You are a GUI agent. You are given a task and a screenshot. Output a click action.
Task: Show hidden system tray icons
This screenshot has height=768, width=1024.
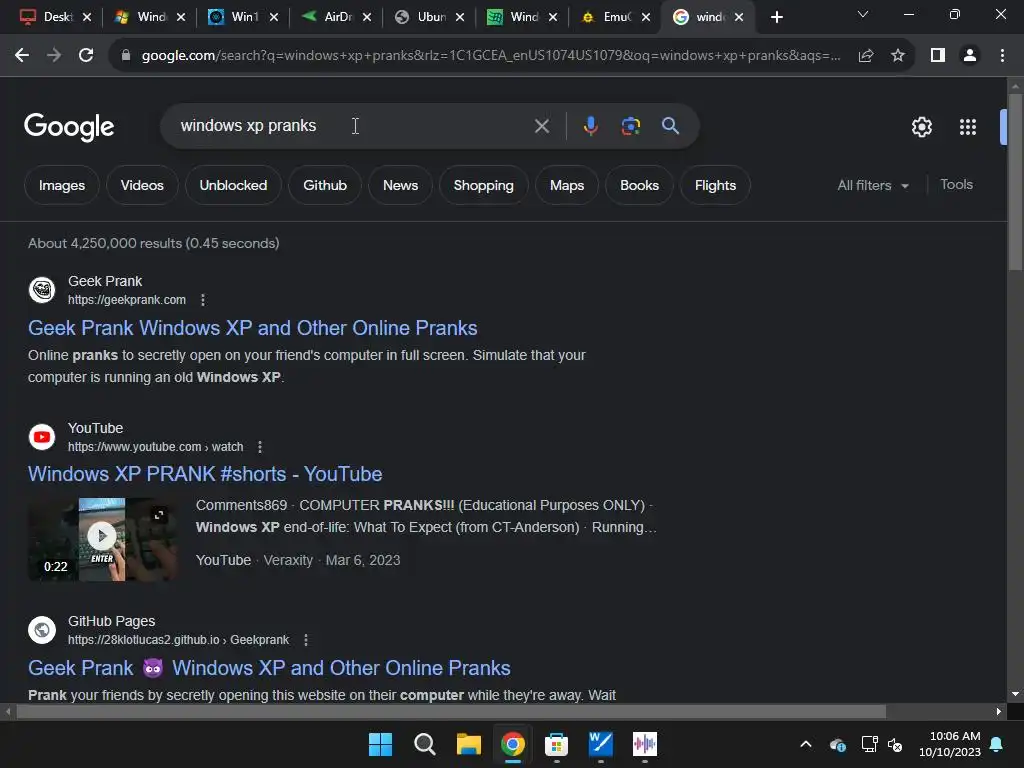[x=806, y=744]
